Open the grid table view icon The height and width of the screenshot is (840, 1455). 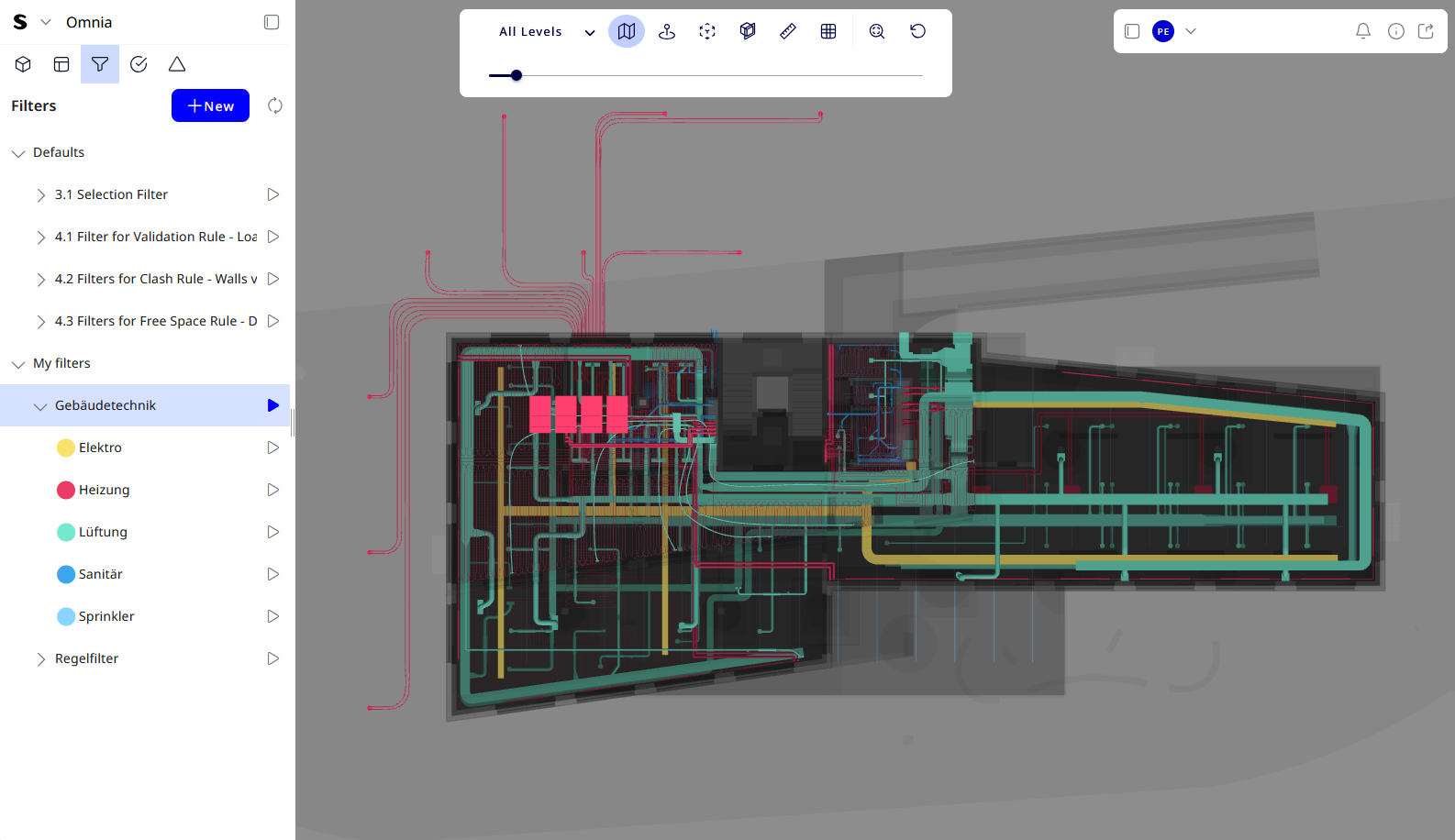pyautogui.click(x=828, y=31)
